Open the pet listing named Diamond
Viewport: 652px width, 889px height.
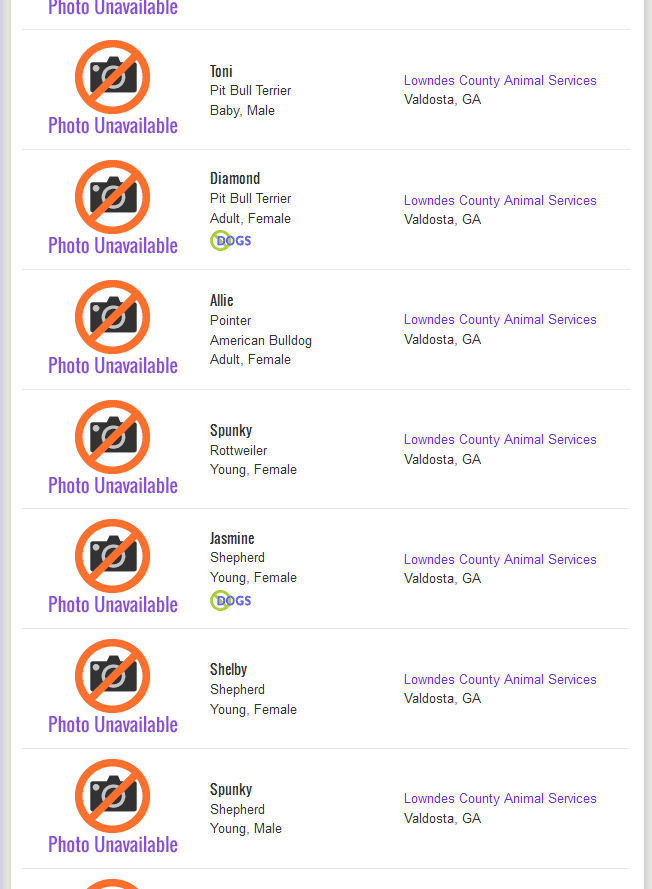(x=235, y=179)
